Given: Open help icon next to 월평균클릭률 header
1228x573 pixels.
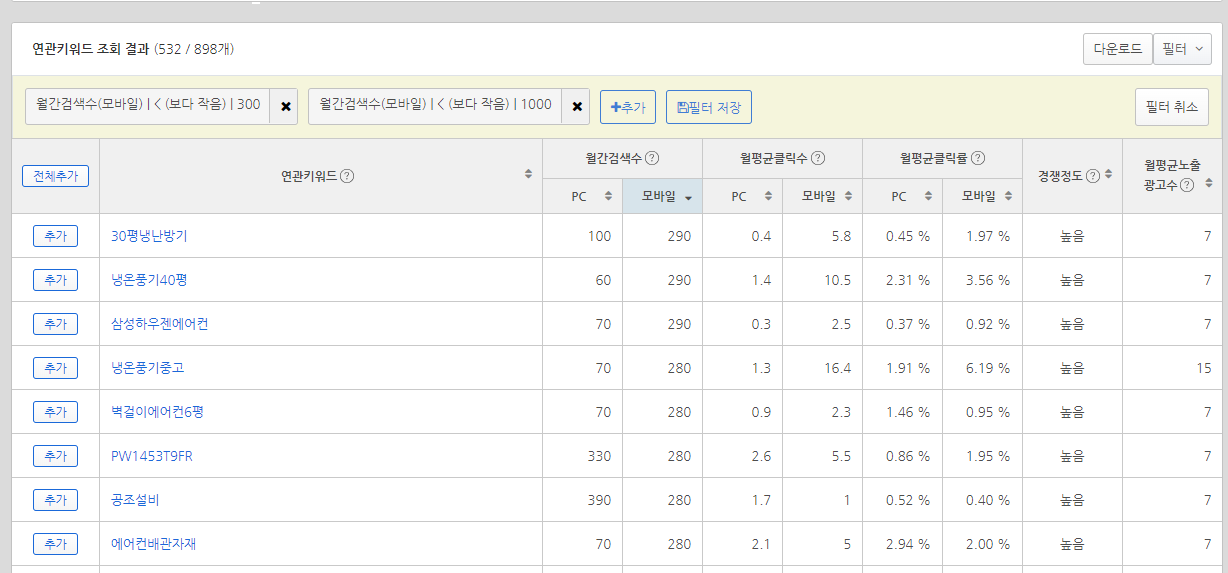Looking at the screenshot, I should tap(978, 158).
